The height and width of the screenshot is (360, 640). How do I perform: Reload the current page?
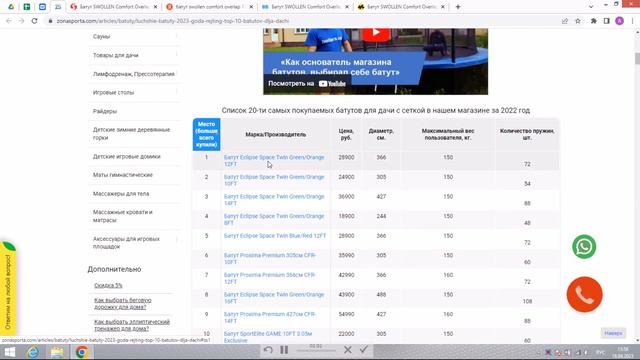pyautogui.click(x=34, y=21)
